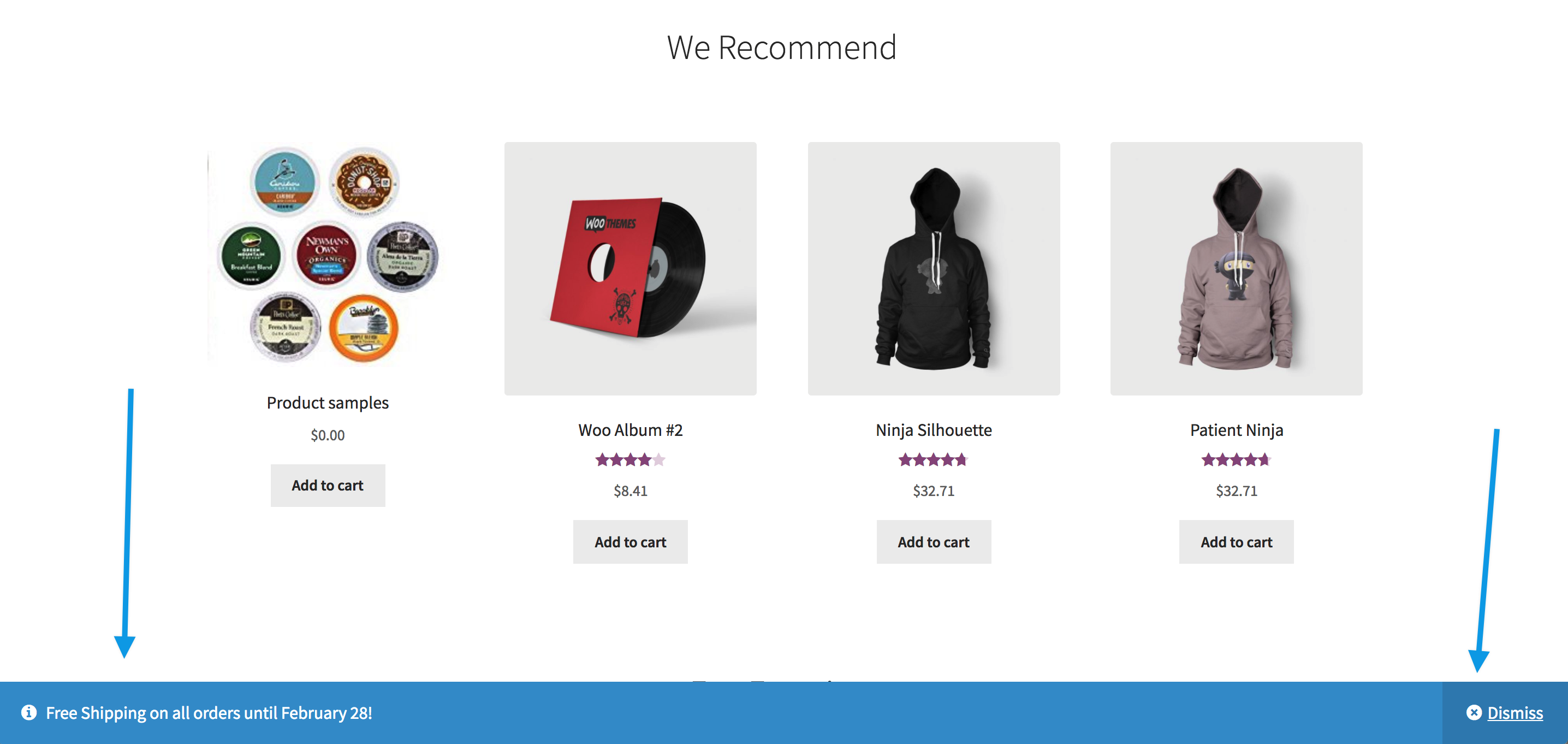1568x744 pixels.
Task: Open the Product samples product title
Action: [x=328, y=403]
